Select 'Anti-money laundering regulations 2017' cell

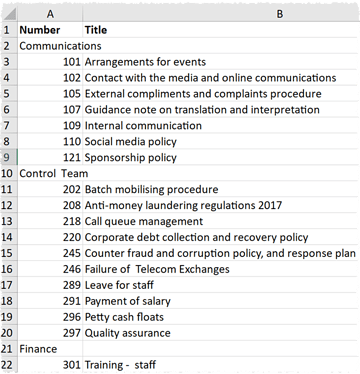pos(221,205)
